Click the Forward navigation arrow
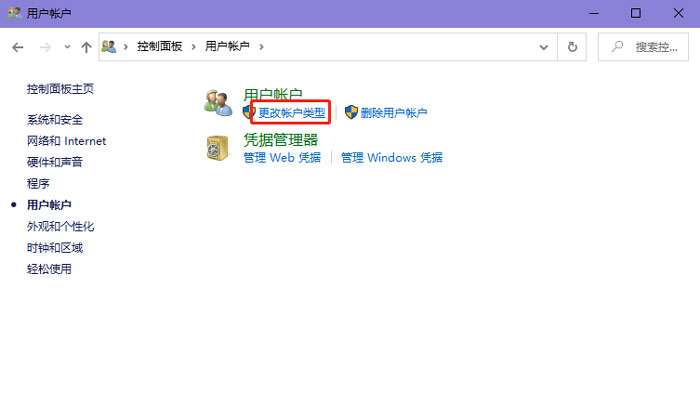The height and width of the screenshot is (393, 700). click(x=45, y=47)
